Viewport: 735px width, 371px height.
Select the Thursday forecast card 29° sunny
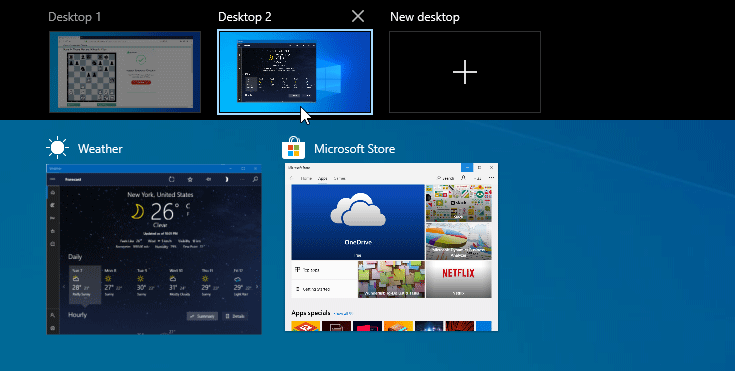[x=211, y=283]
